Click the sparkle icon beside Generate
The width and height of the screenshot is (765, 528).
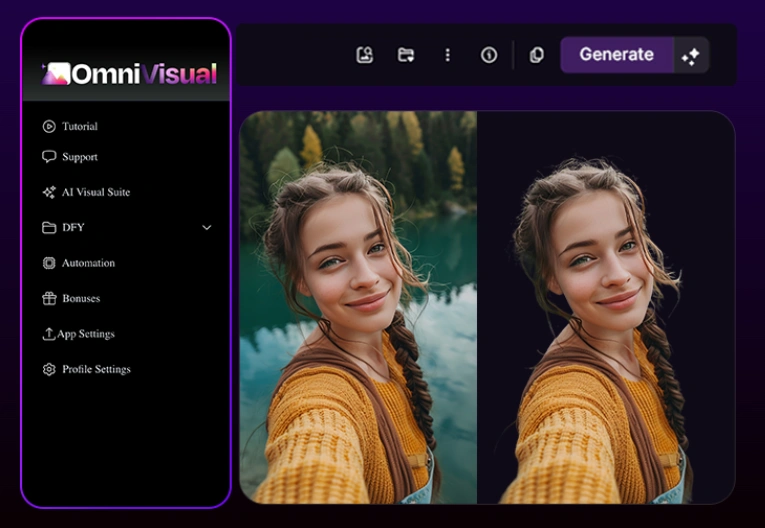pos(691,55)
